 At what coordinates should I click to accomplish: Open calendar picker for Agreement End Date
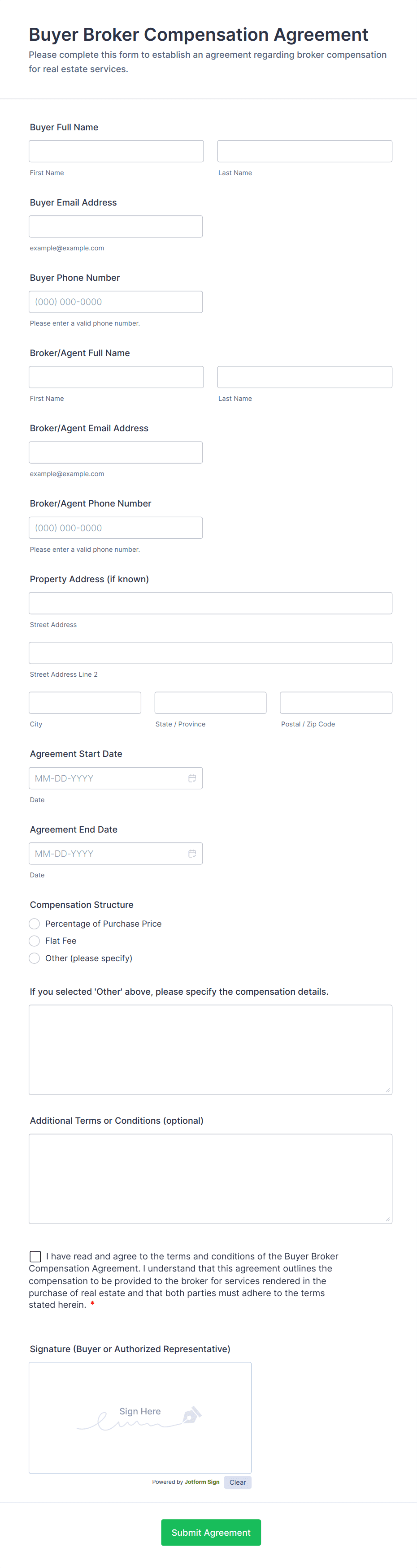pyautogui.click(x=192, y=854)
